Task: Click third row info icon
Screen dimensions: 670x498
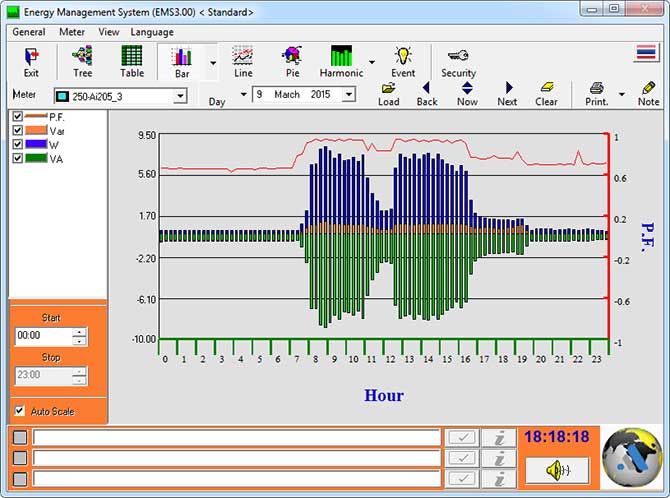Action: (x=499, y=479)
